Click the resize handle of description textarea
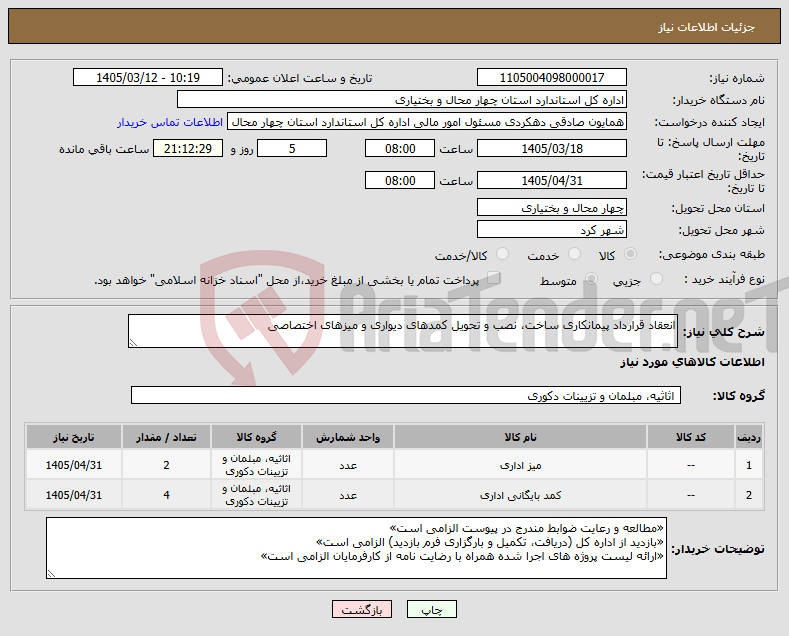 133,343
